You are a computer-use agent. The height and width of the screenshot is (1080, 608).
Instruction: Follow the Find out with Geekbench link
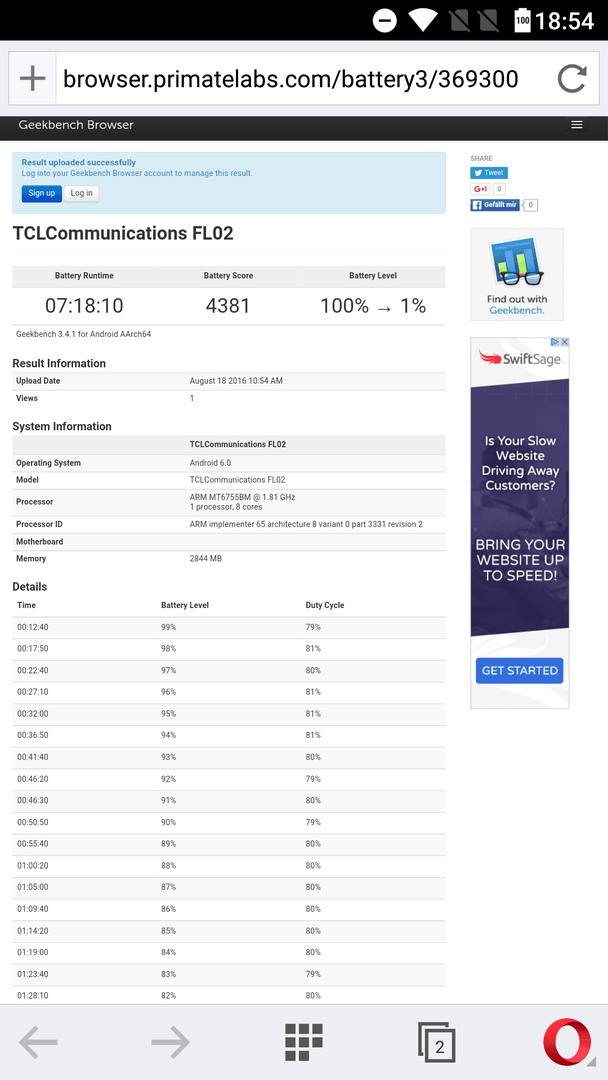(517, 304)
